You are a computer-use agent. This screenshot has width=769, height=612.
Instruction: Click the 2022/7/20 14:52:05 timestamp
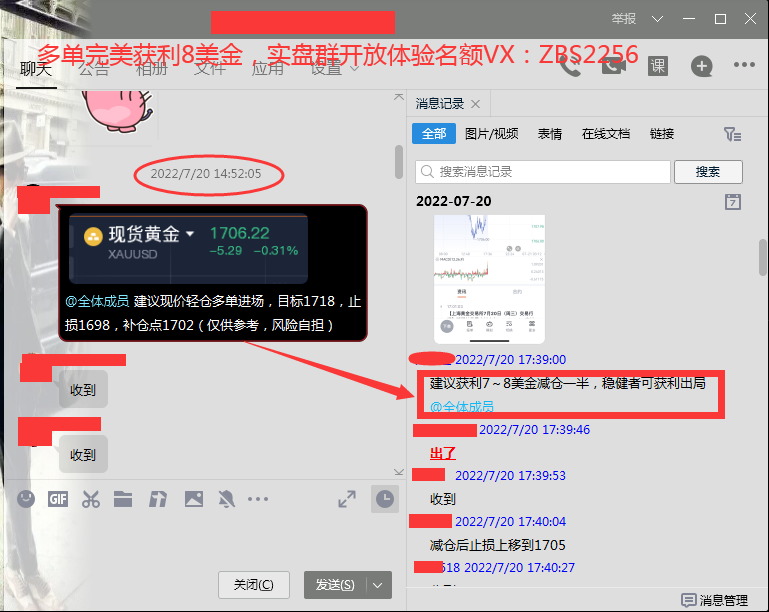pos(205,174)
